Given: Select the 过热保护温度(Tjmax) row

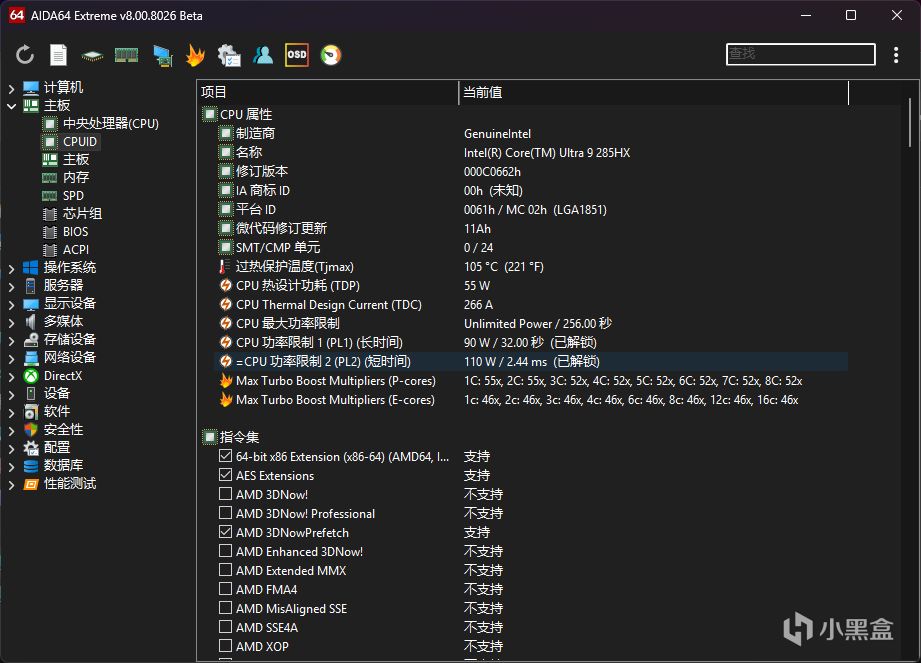Looking at the screenshot, I should tap(532, 267).
